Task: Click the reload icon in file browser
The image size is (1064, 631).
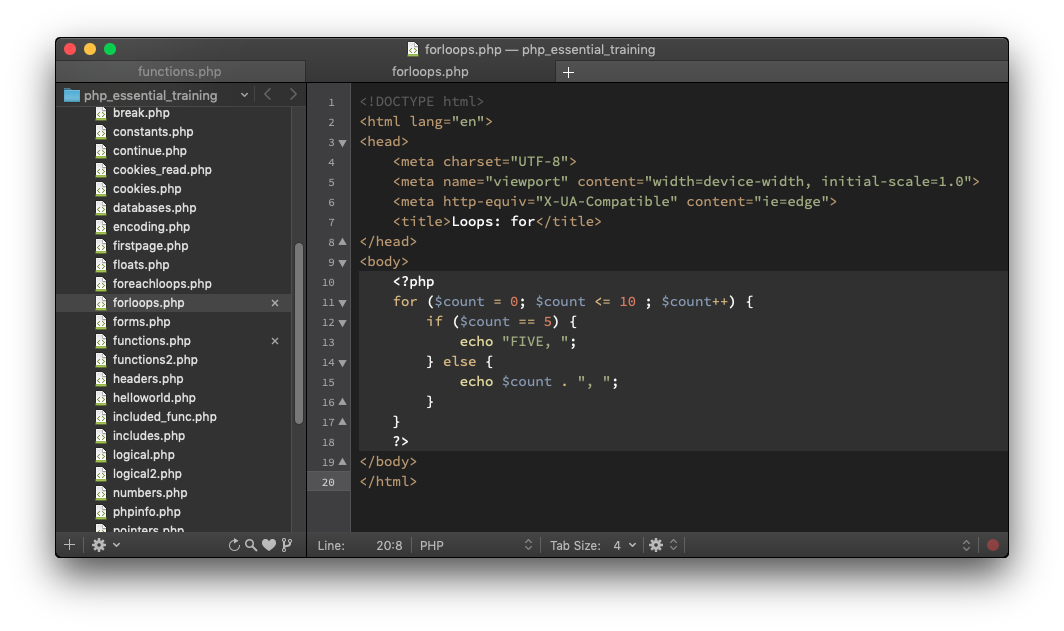Action: coord(234,545)
